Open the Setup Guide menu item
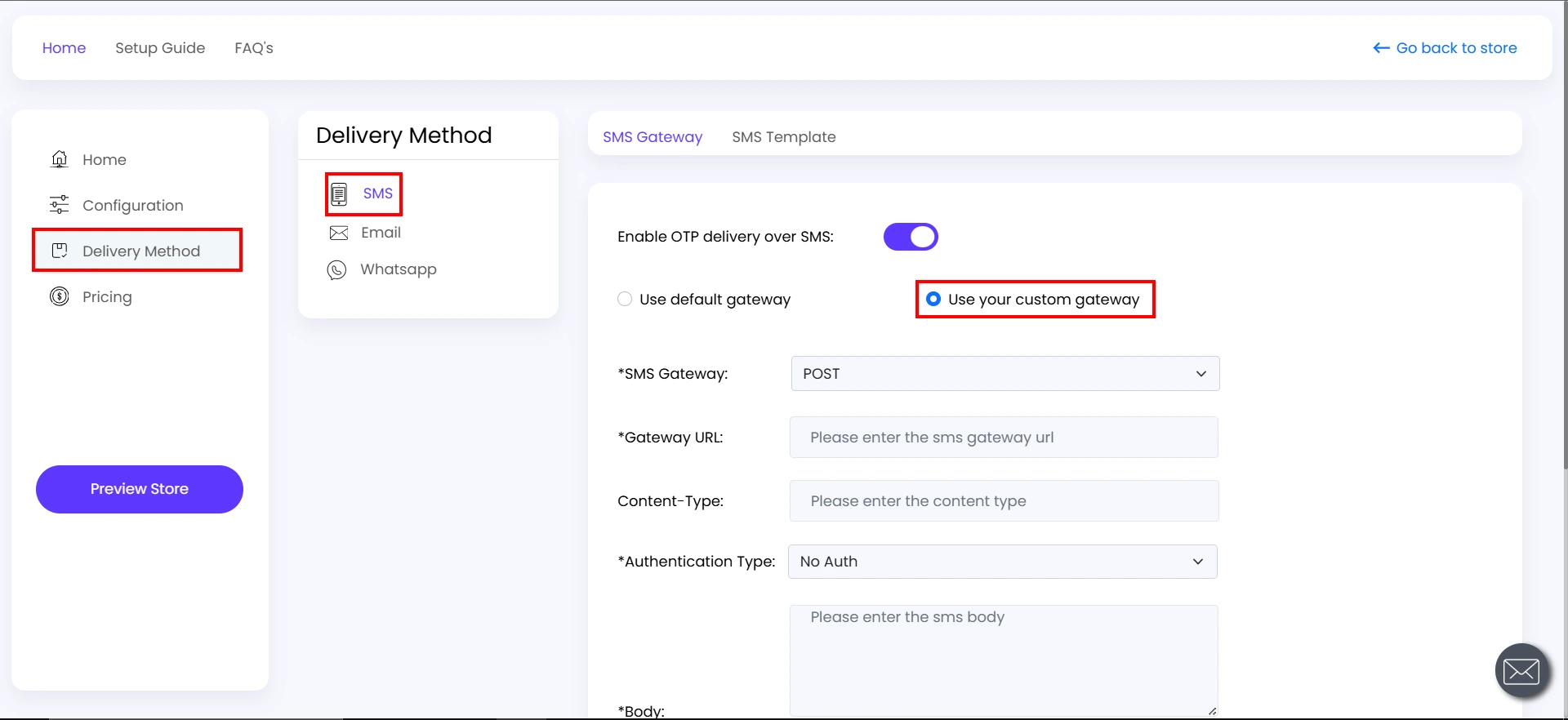This screenshot has width=1568, height=720. (160, 48)
